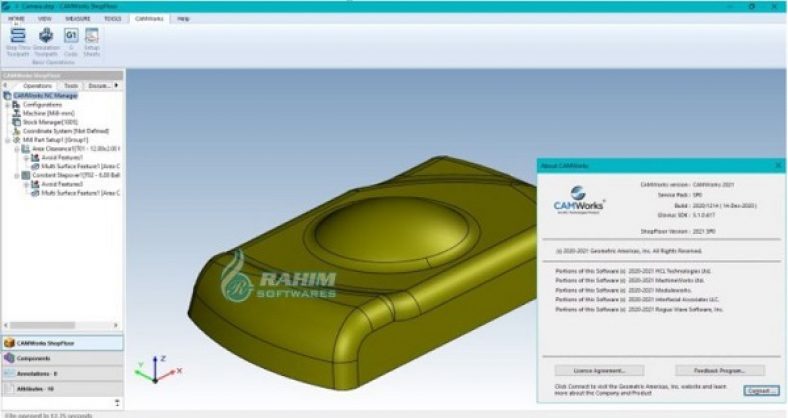Viewport: 788px width, 418px height.
Task: Click the app icon in the title bar
Action: 6,7
